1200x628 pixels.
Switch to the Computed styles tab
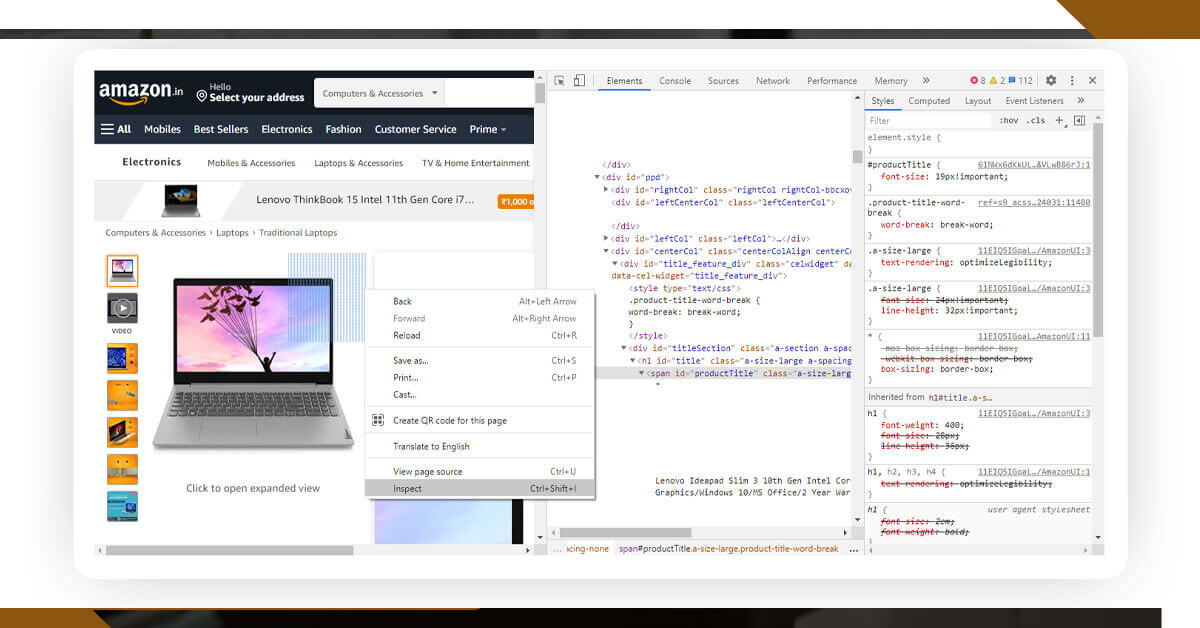[929, 101]
